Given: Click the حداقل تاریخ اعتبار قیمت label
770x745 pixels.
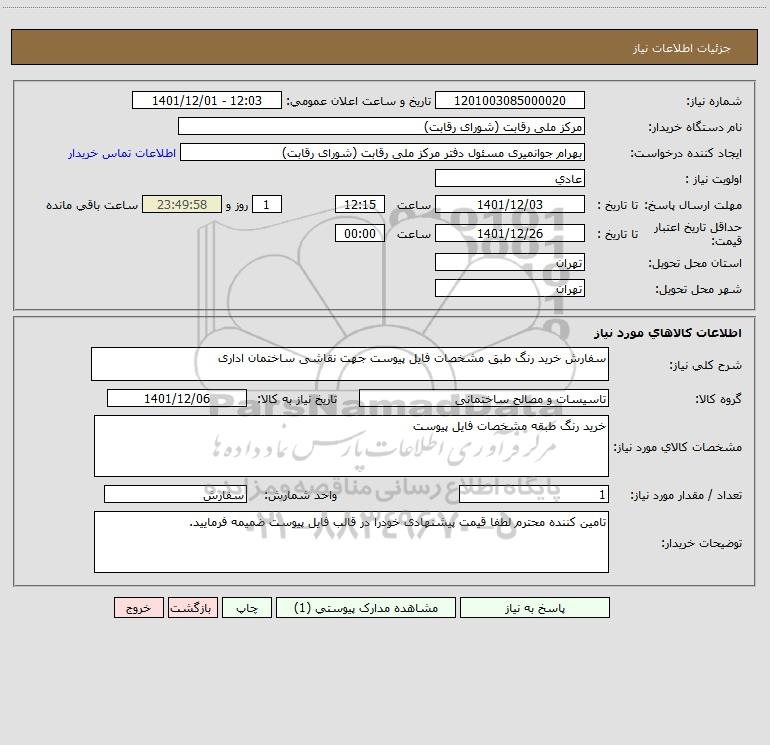Looking at the screenshot, I should pos(698,234).
